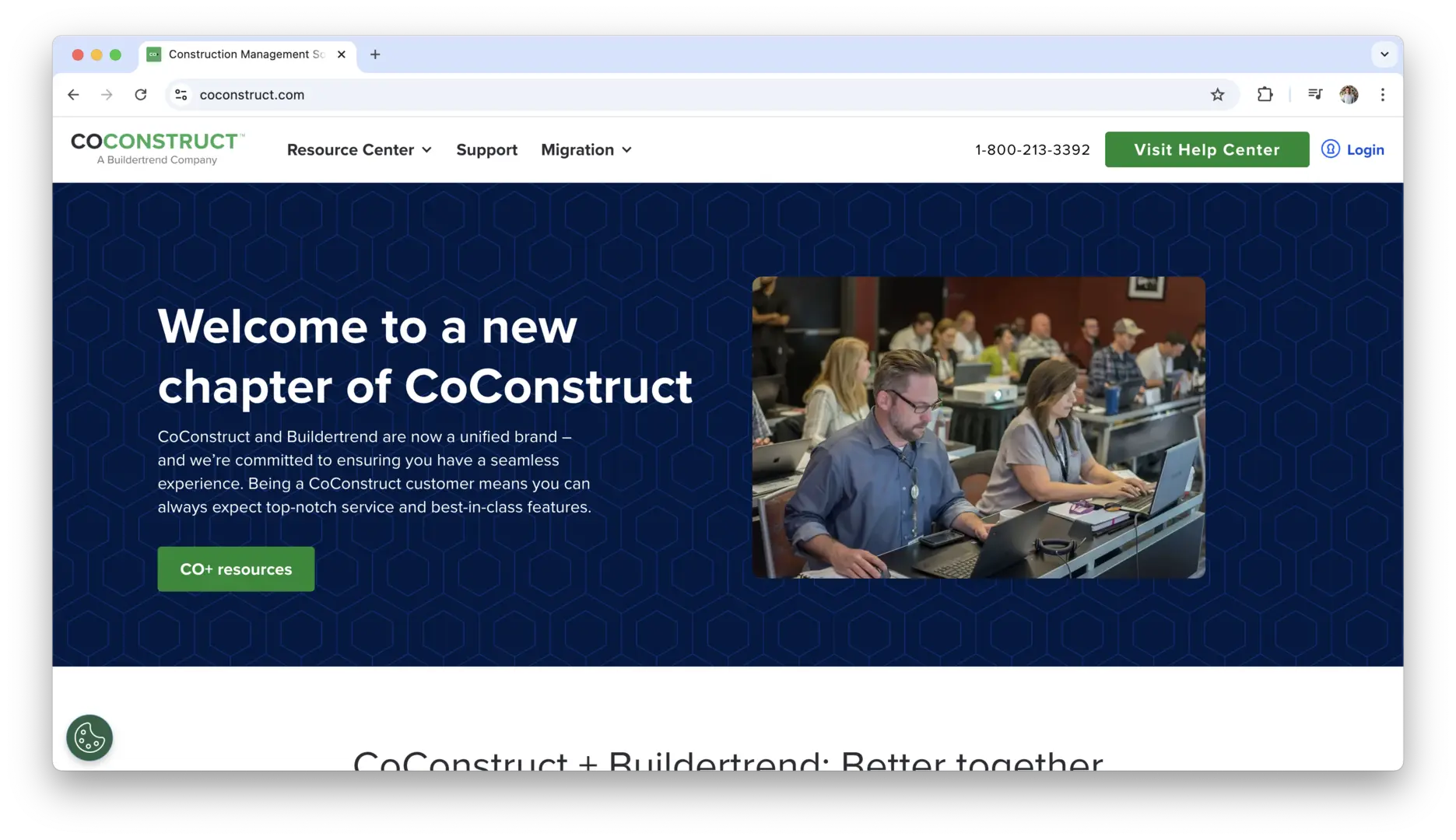Click the CO+ resources button
This screenshot has height=840, width=1456.
[x=236, y=569]
